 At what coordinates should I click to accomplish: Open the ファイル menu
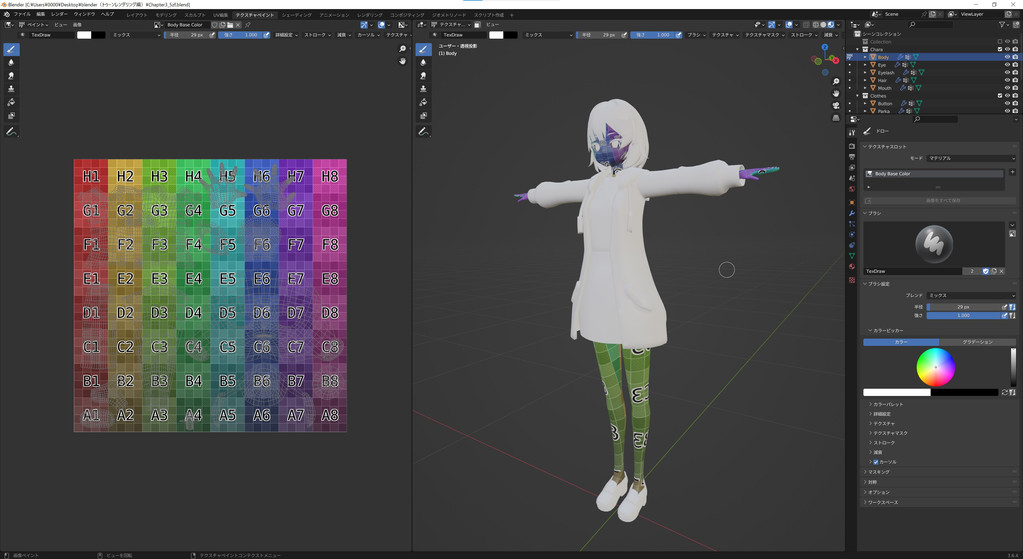coord(22,15)
